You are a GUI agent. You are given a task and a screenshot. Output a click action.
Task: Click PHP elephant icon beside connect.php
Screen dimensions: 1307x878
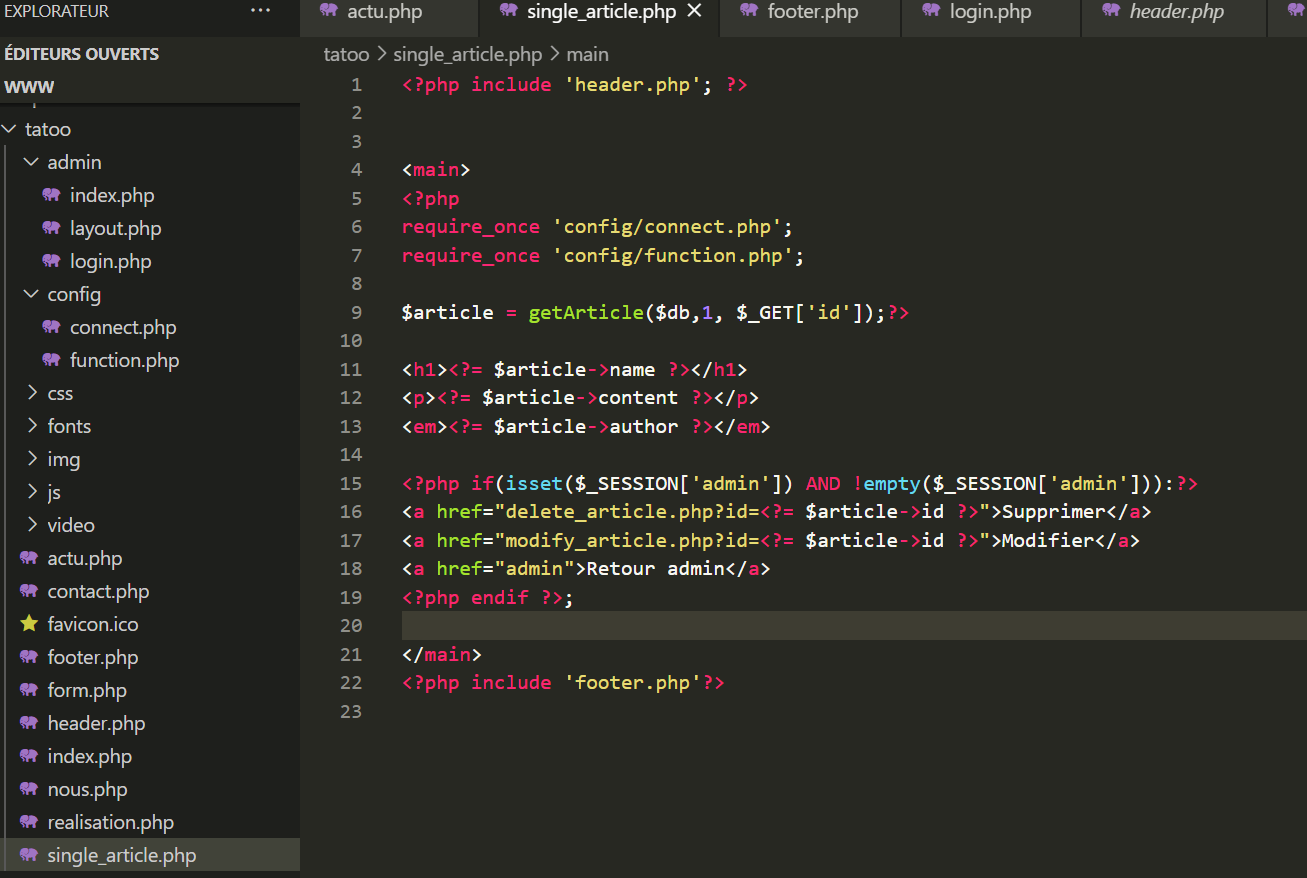(51, 327)
